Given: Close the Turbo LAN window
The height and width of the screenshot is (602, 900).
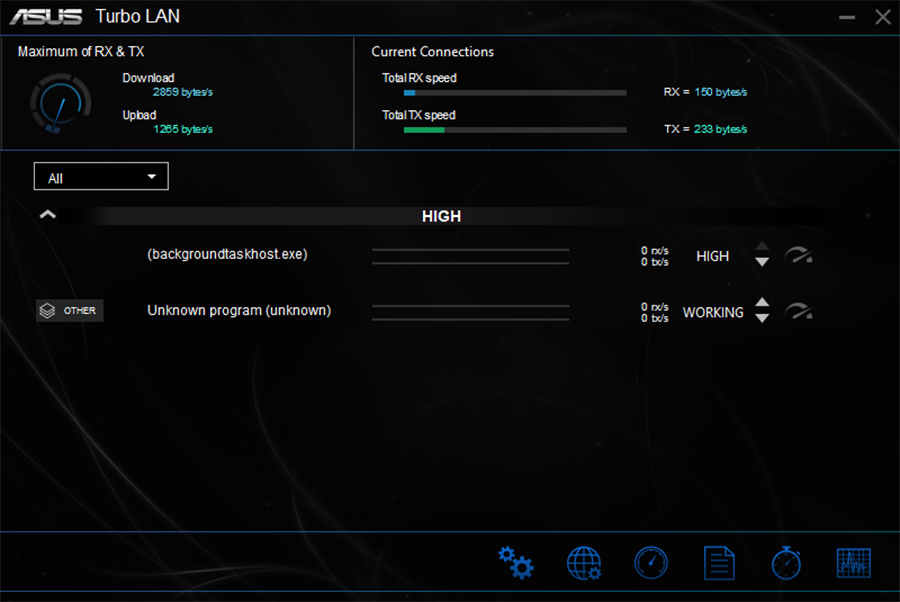Looking at the screenshot, I should [883, 17].
